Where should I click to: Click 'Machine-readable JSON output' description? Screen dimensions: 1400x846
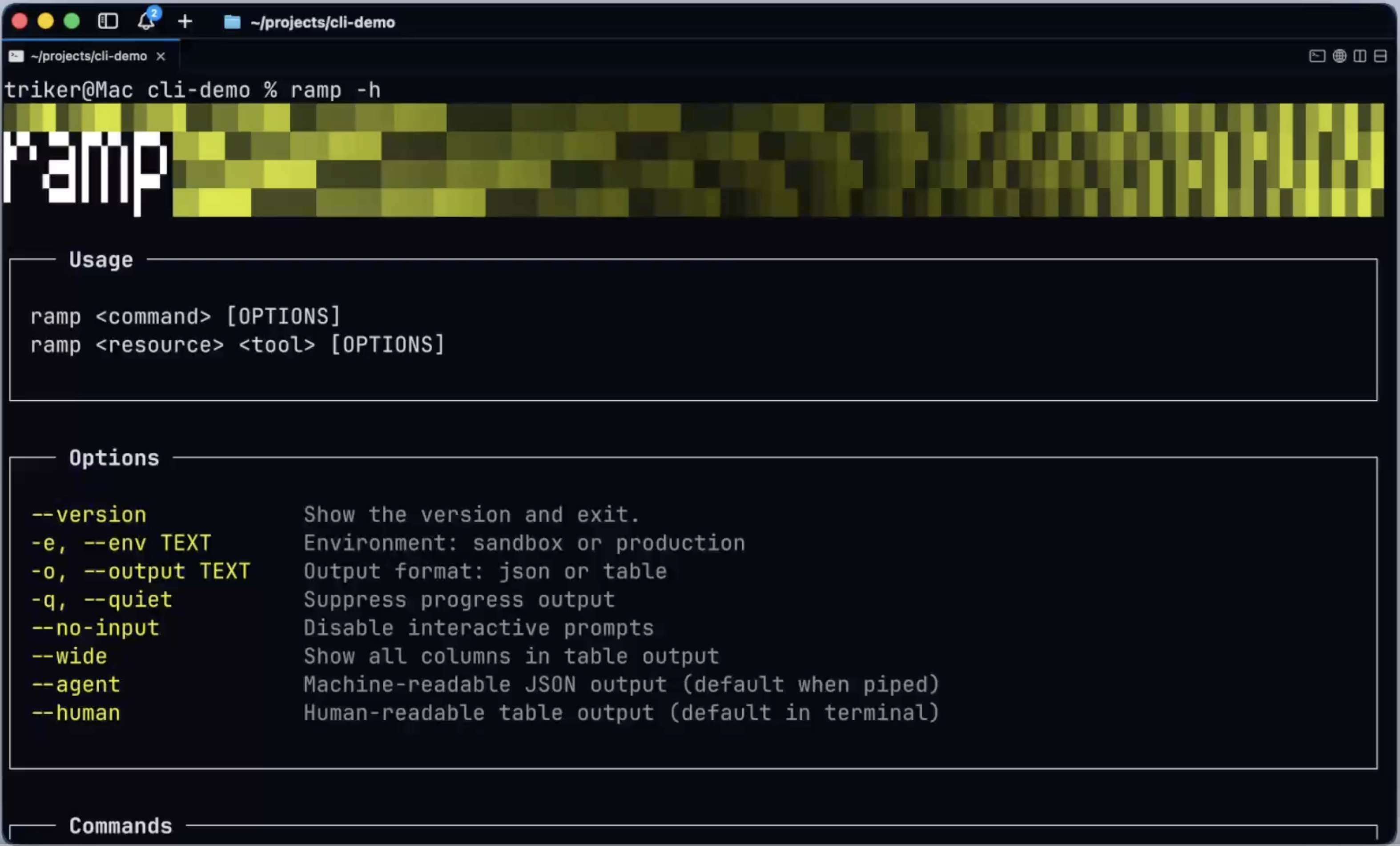[x=621, y=685]
